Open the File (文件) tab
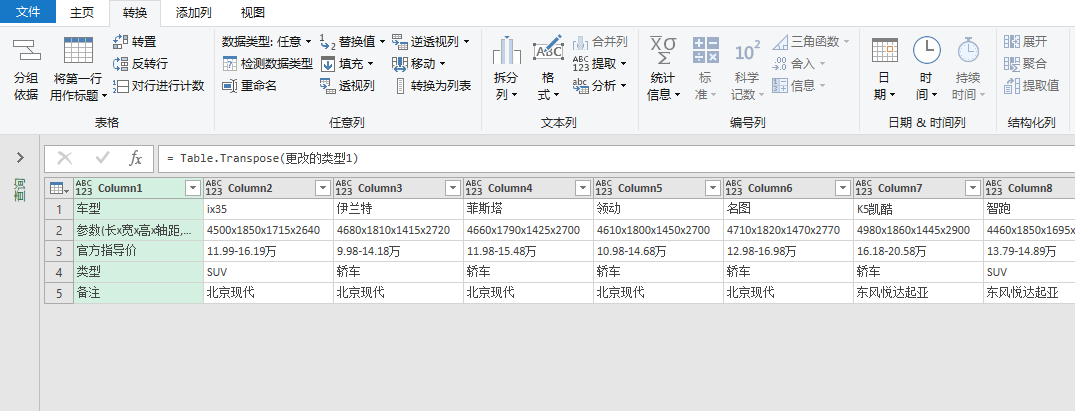 coord(27,12)
